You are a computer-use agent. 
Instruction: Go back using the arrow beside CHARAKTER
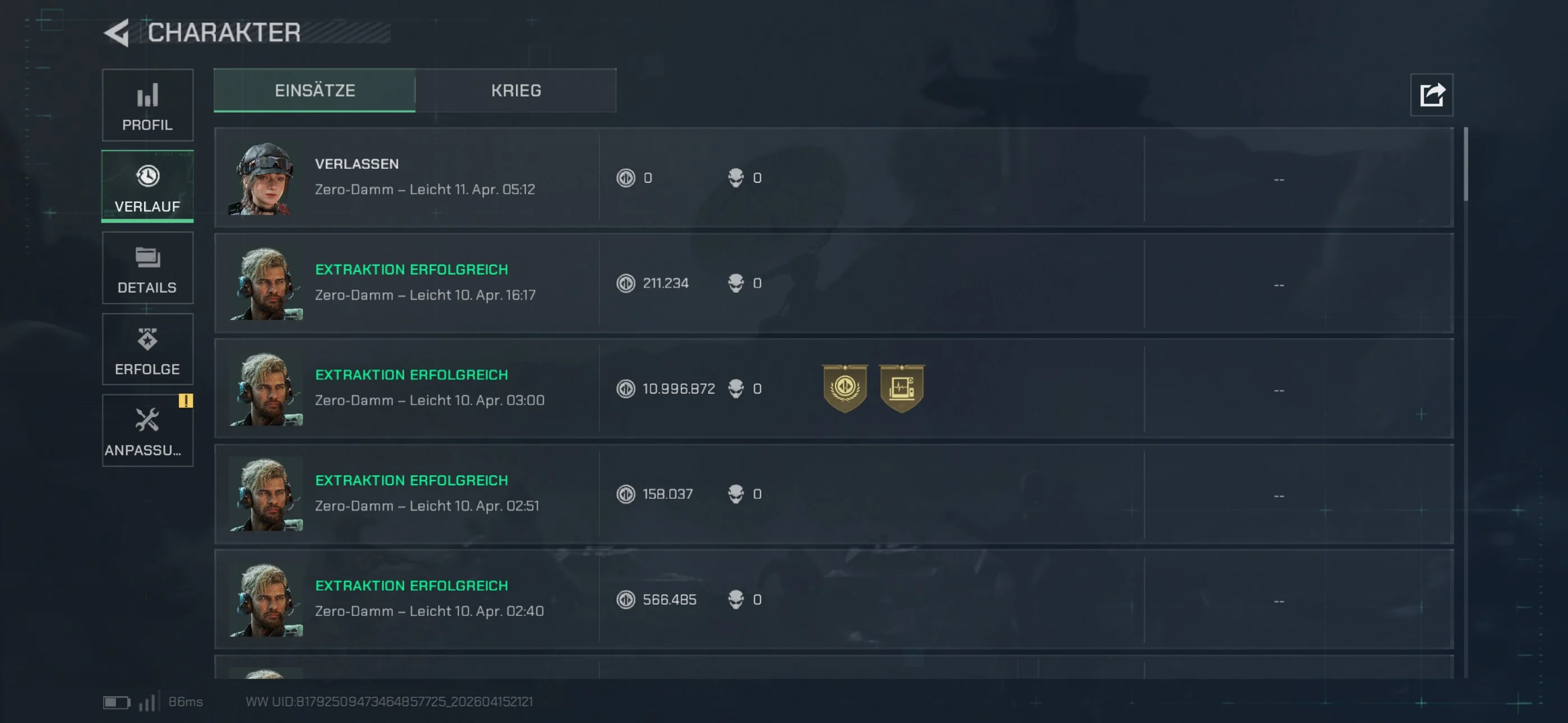click(x=116, y=33)
